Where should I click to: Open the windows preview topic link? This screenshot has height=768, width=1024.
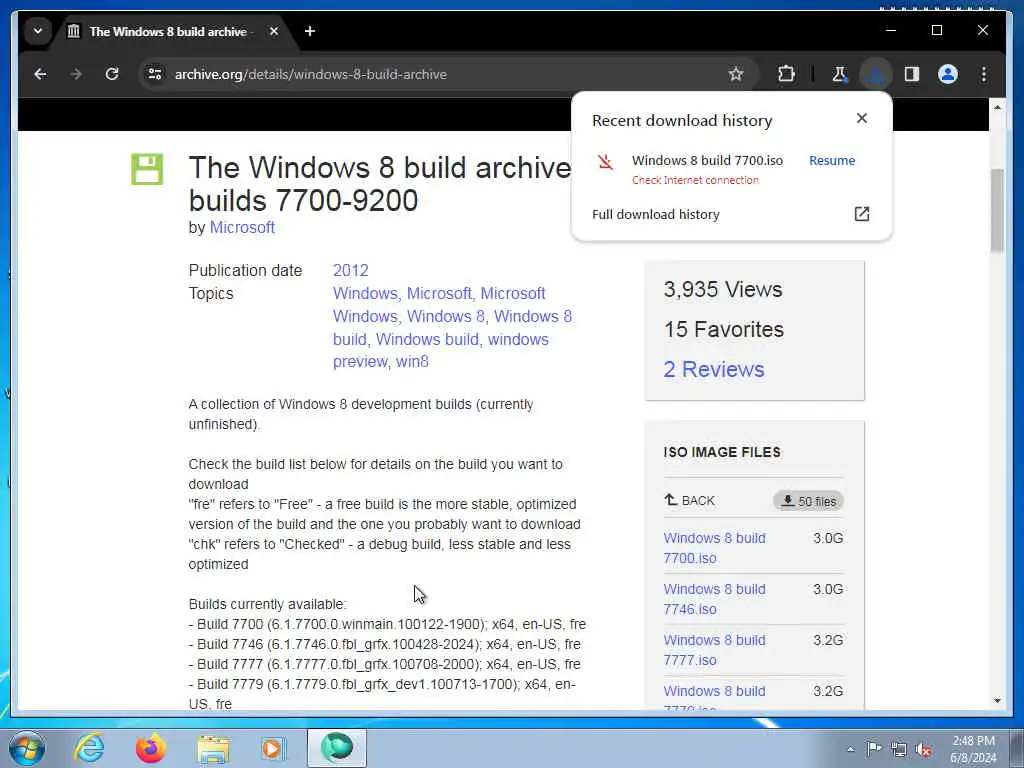[x=441, y=351]
